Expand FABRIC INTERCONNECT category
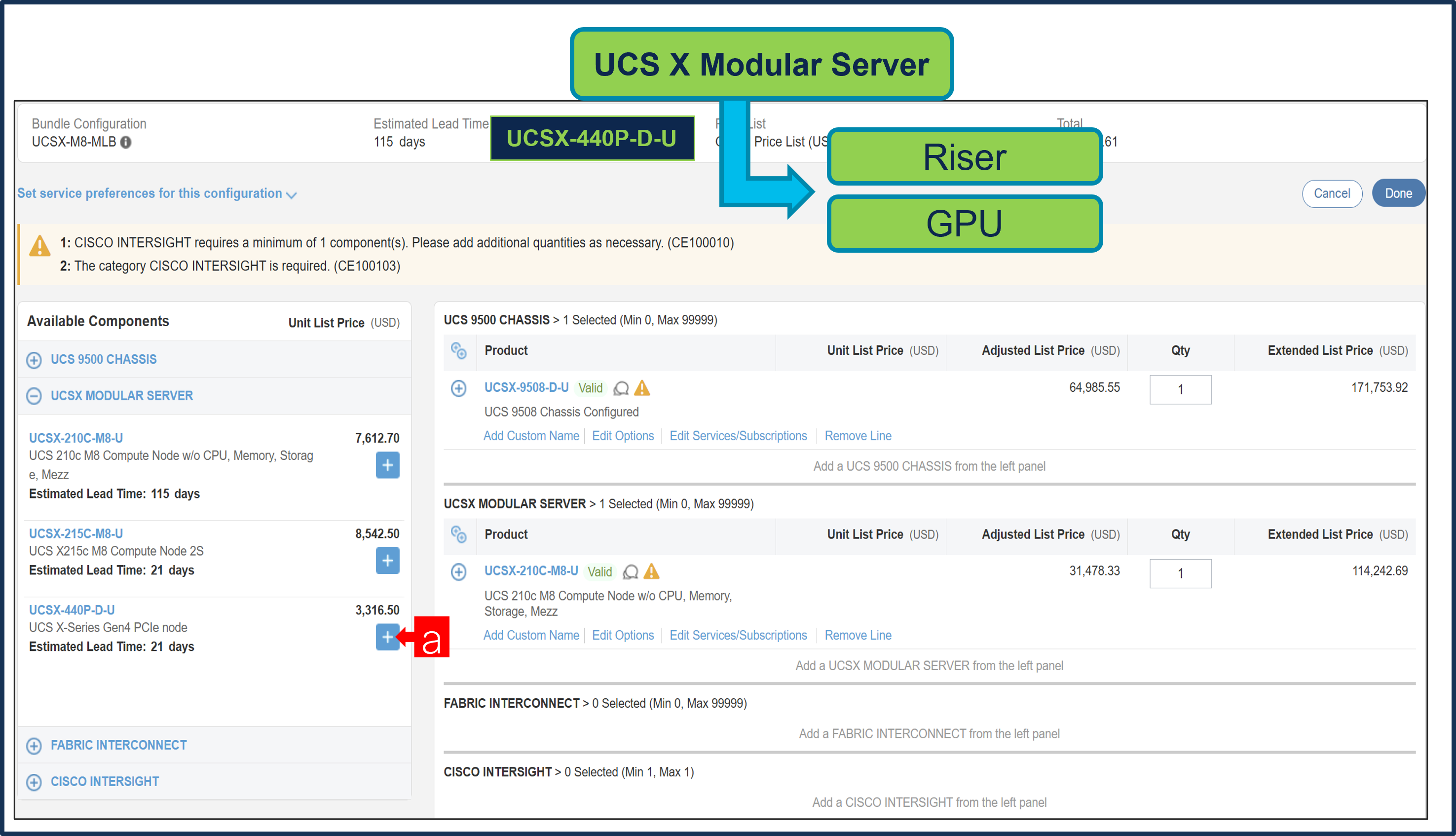The width and height of the screenshot is (1456, 836). click(34, 746)
